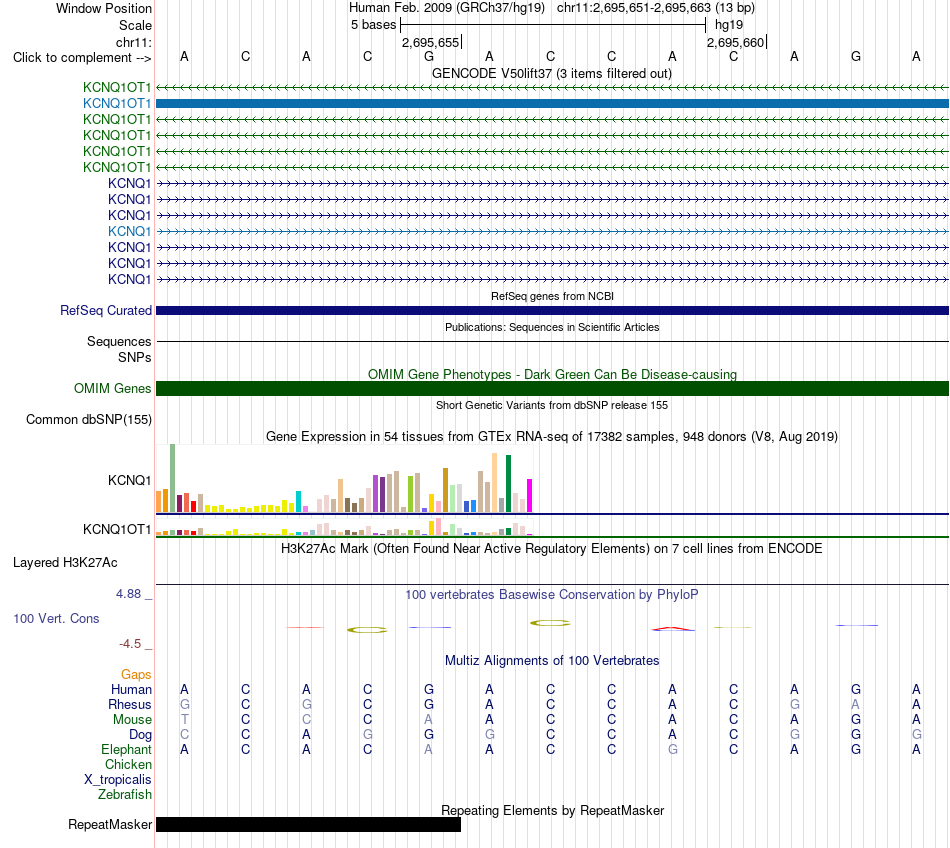Click the magenta bar in KCNQ1 expression chart

[x=530, y=496]
